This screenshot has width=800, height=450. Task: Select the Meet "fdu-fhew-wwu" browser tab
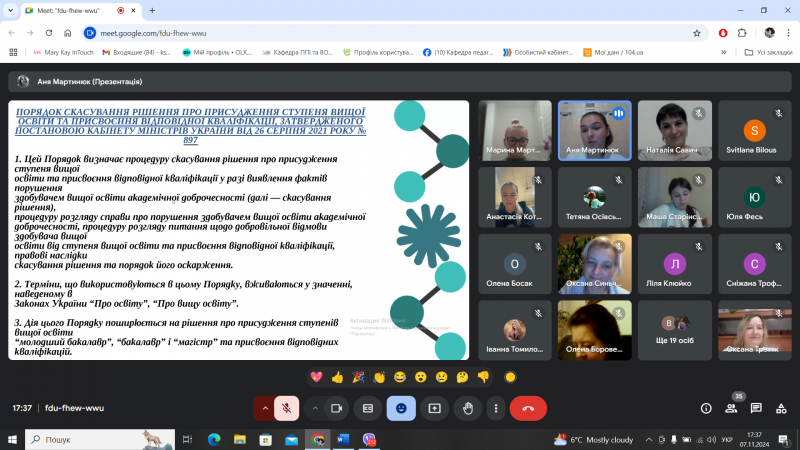click(x=70, y=10)
